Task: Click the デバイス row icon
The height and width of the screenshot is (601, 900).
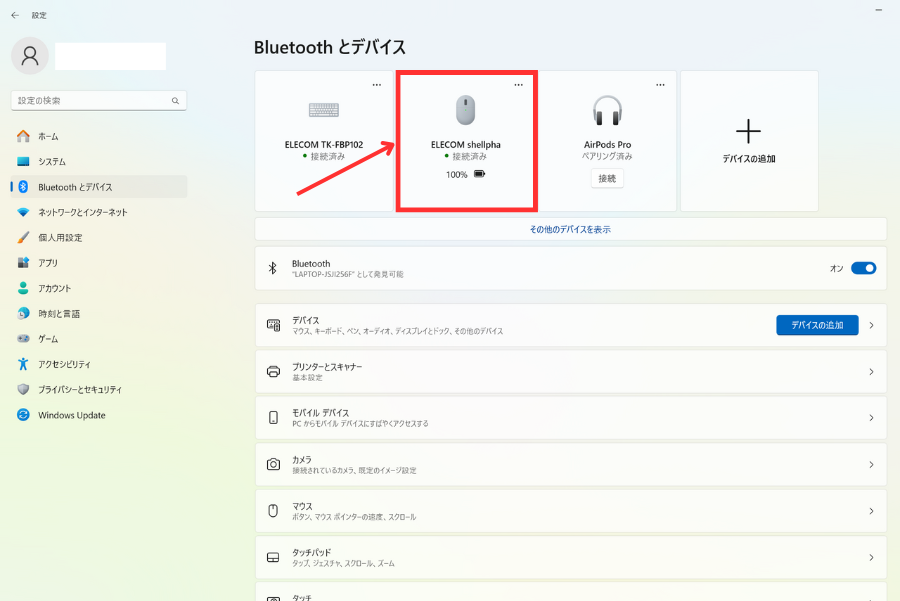Action: (273, 325)
